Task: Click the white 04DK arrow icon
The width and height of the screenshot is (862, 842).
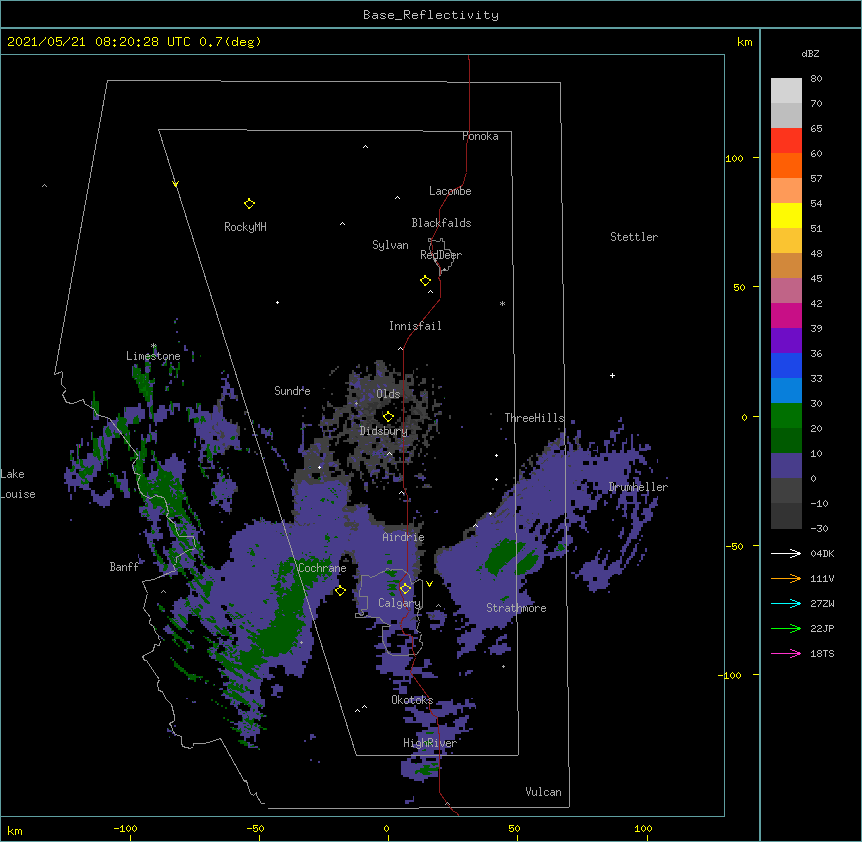Action: pos(786,553)
